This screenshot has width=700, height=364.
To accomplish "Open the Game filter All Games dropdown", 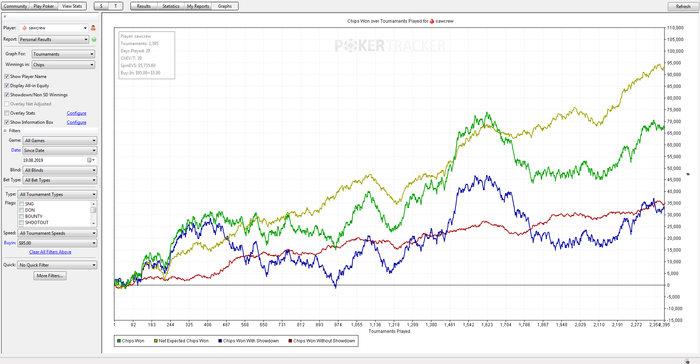I will 60,140.
